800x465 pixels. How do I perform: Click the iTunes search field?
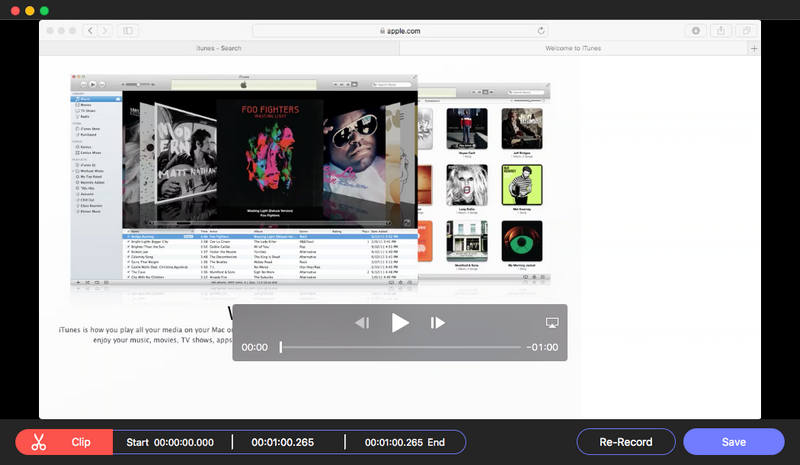pyautogui.click(x=392, y=84)
